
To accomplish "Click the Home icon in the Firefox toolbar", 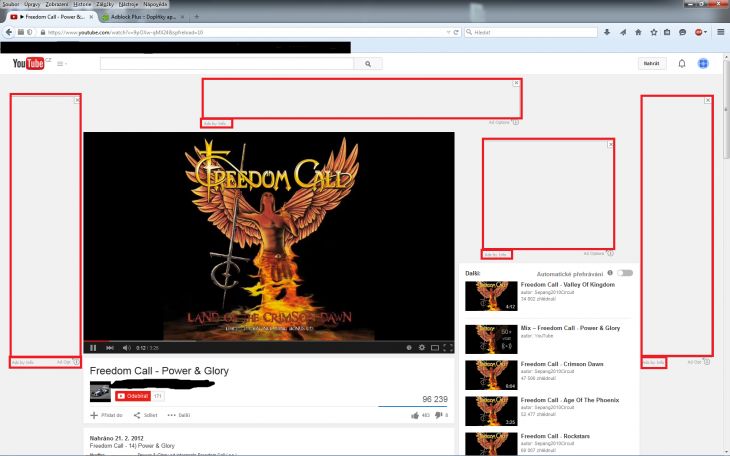I will (x=638, y=32).
